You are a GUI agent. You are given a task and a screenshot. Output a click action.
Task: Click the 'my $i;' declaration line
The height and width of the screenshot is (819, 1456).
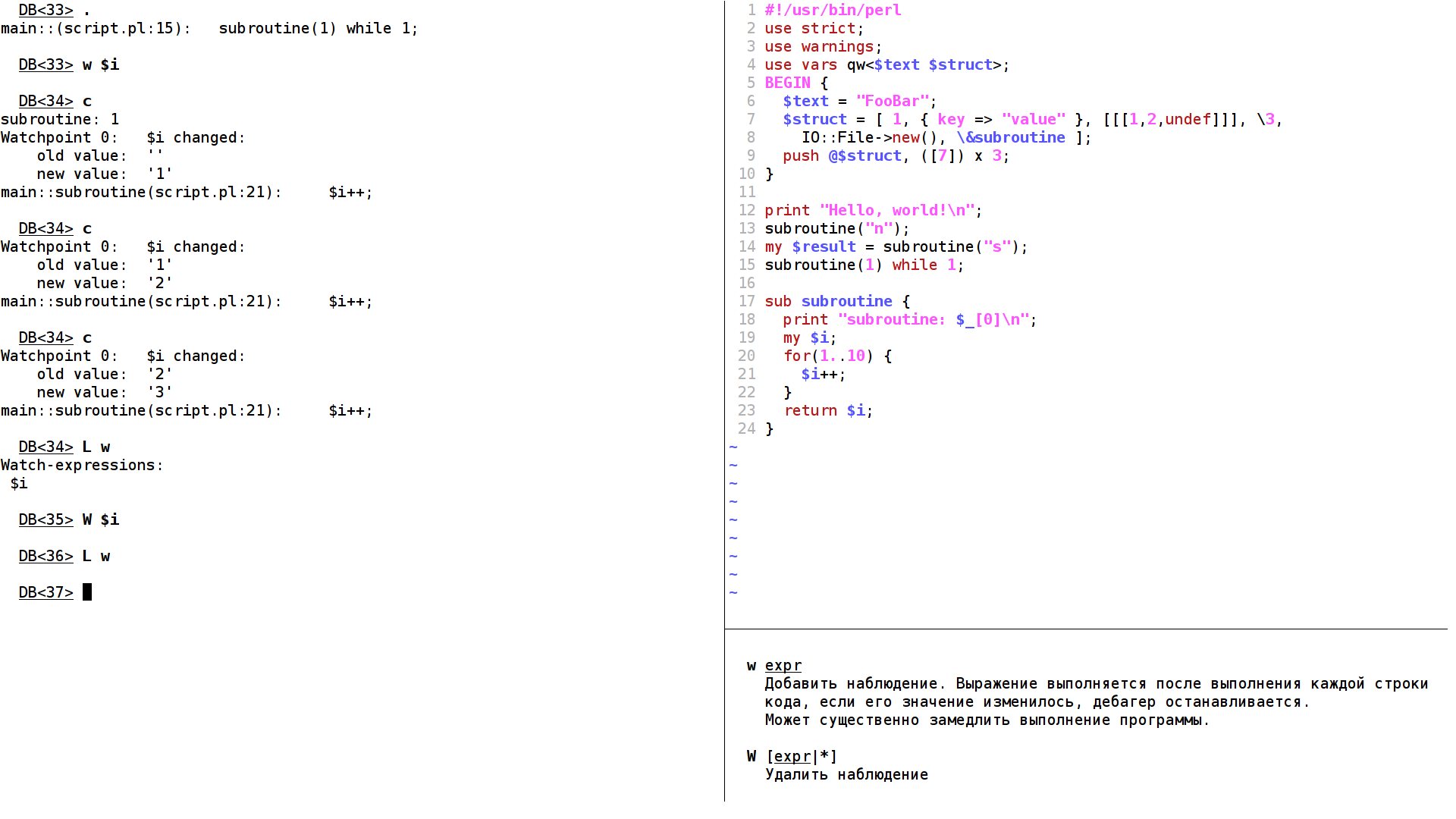coord(810,337)
